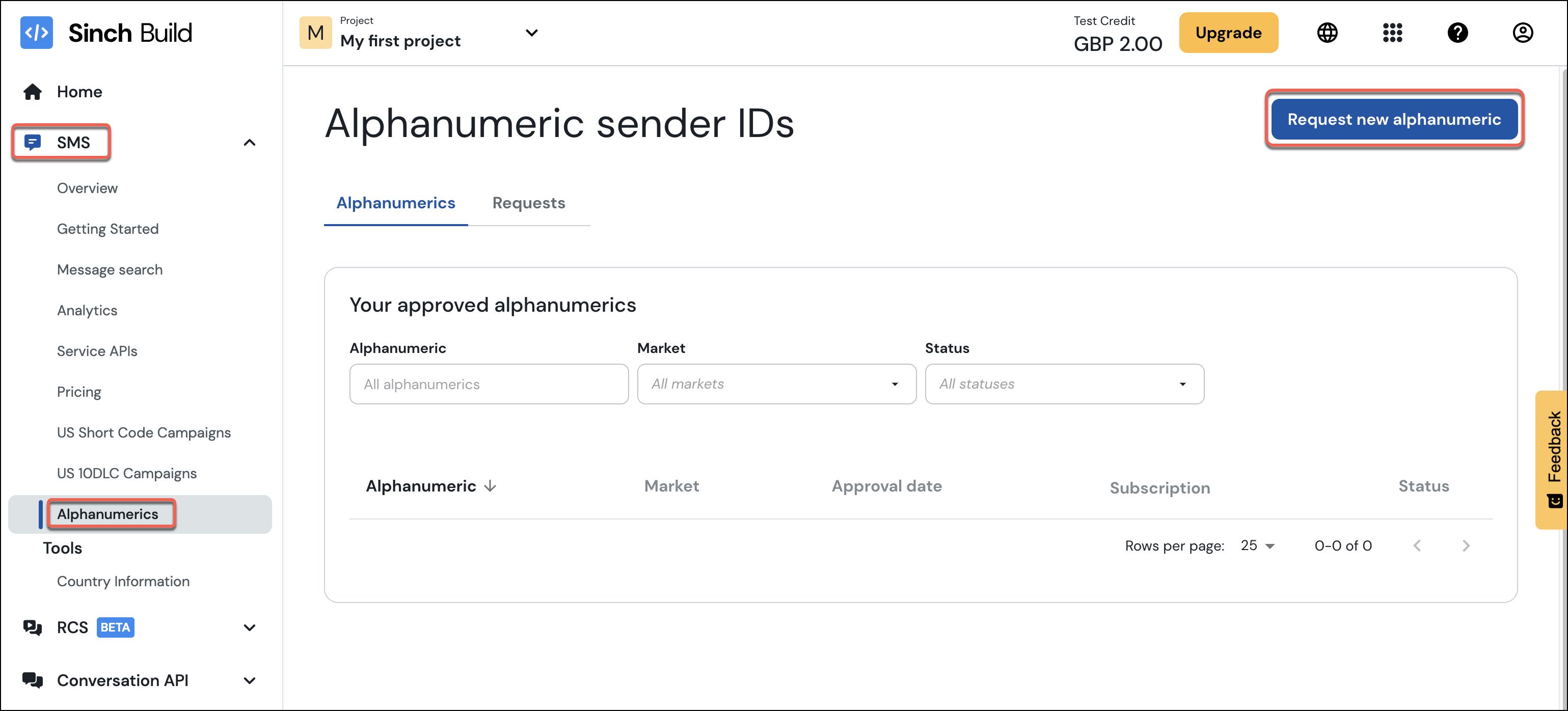Viewport: 1568px width, 711px height.
Task: Expand the Conversation API section
Action: pyautogui.click(x=250, y=680)
